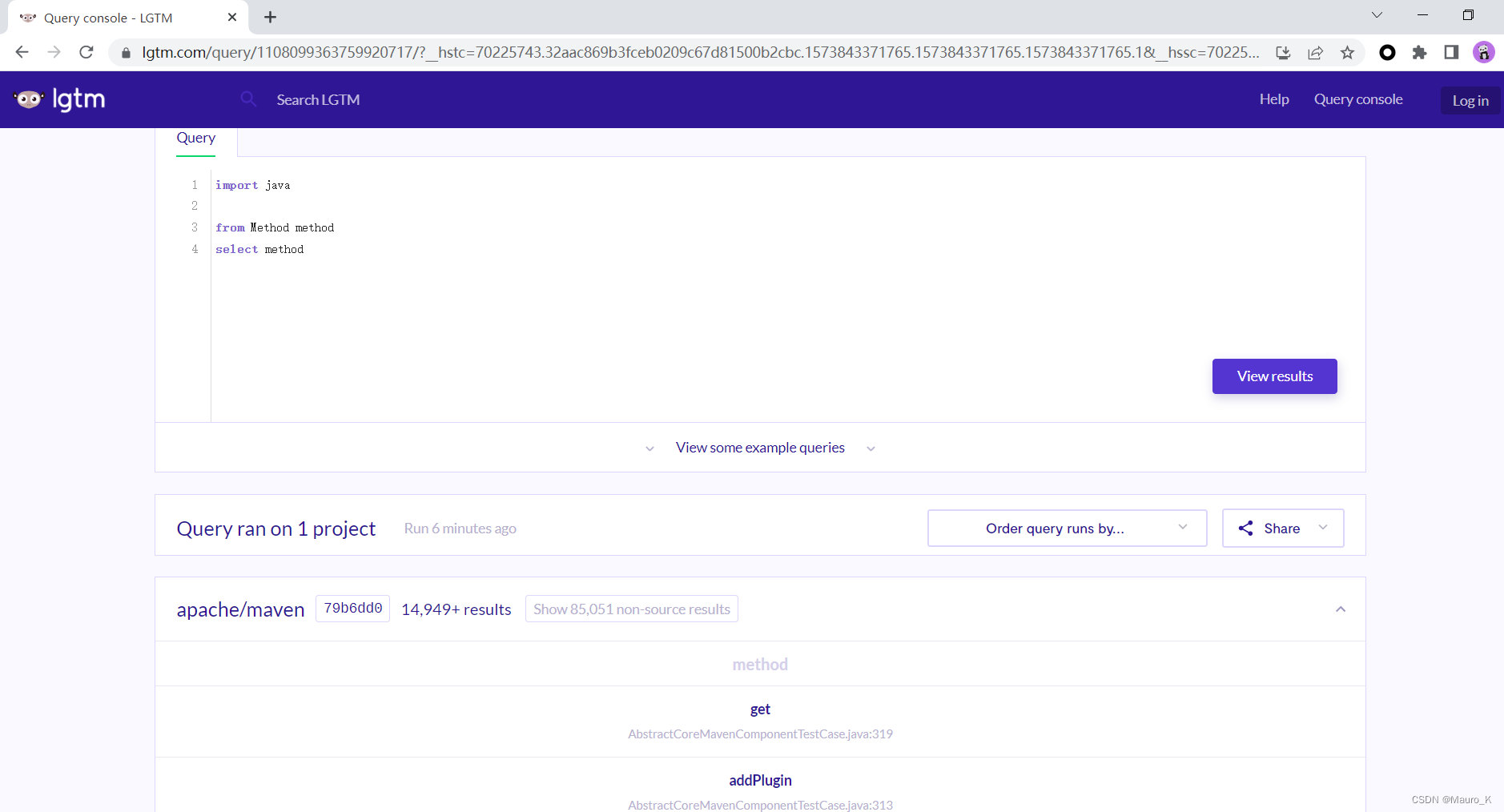1504x812 pixels.
Task: Click the View results button
Action: 1274,376
